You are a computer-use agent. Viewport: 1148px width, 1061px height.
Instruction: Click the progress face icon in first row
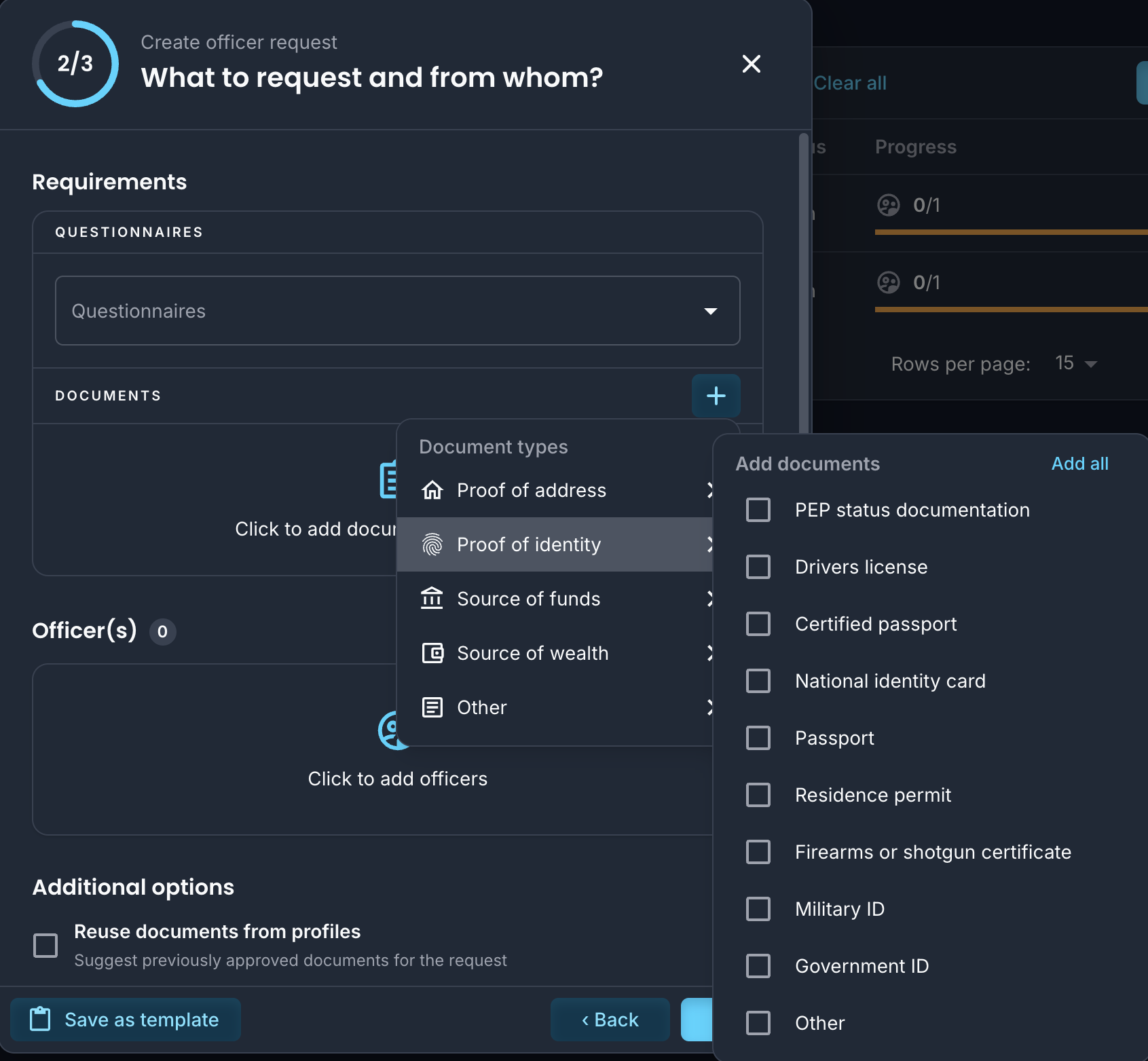888,205
